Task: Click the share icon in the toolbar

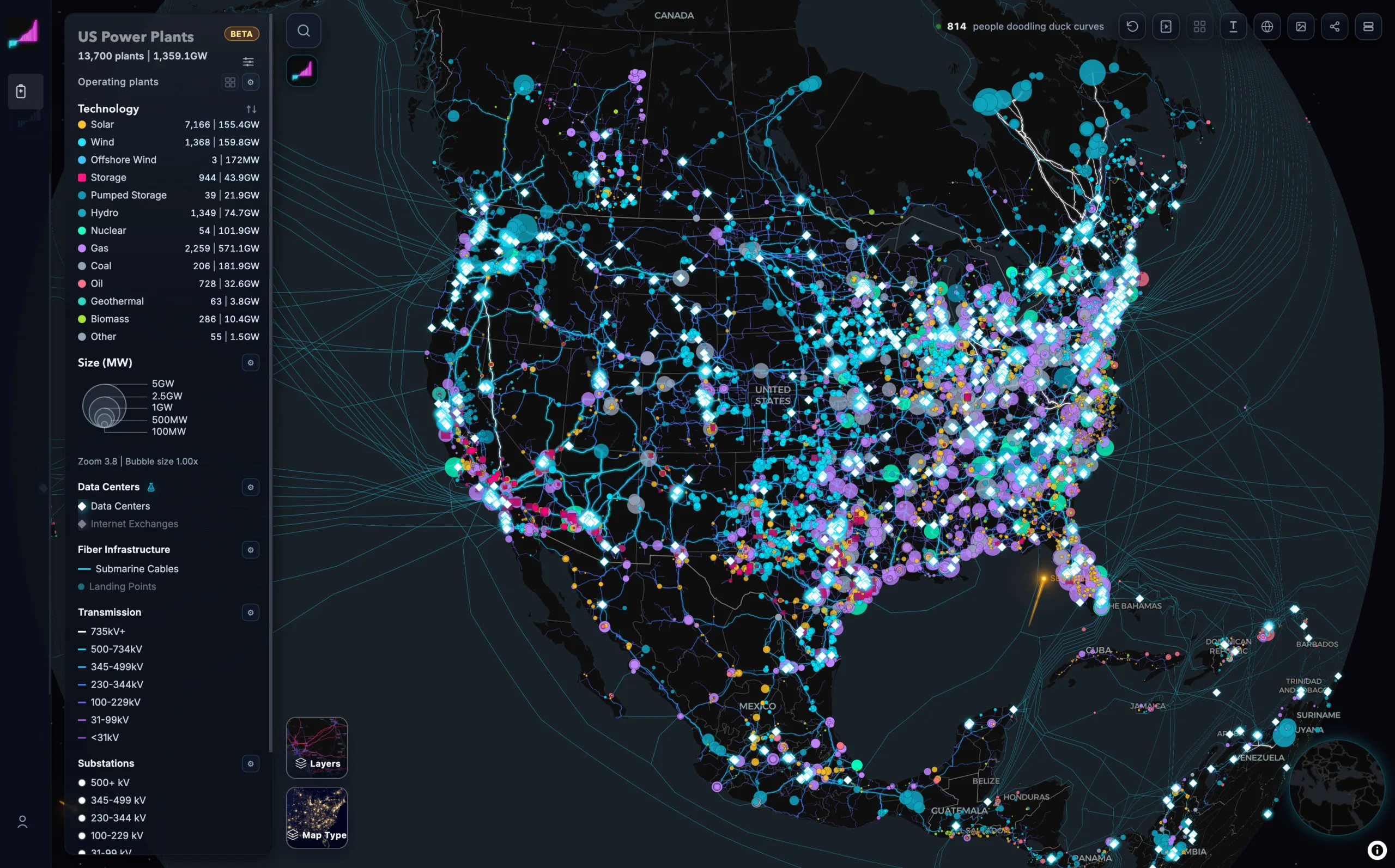Action: [1335, 26]
